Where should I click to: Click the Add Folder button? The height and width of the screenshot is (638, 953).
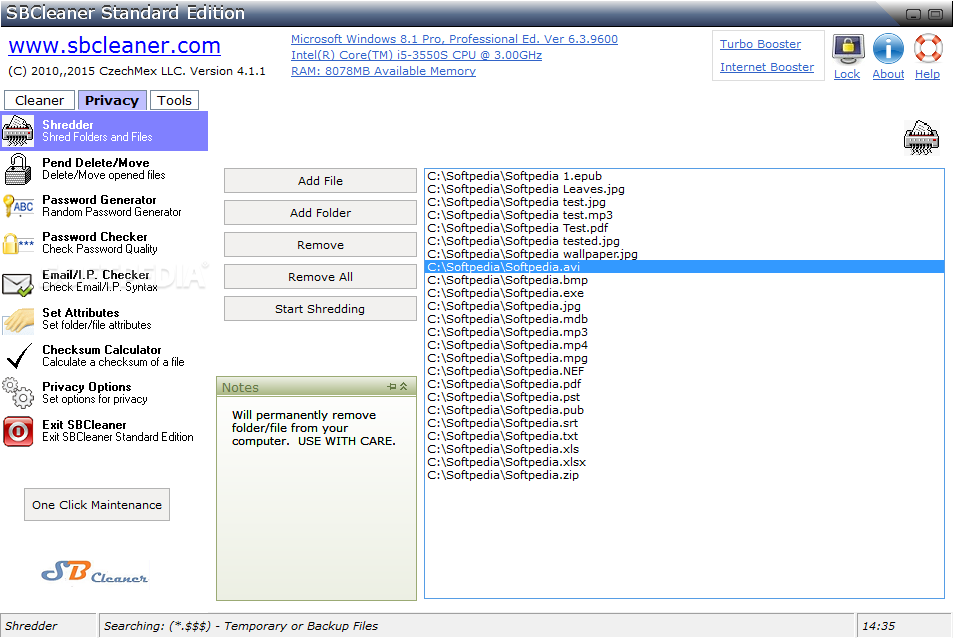(x=320, y=213)
